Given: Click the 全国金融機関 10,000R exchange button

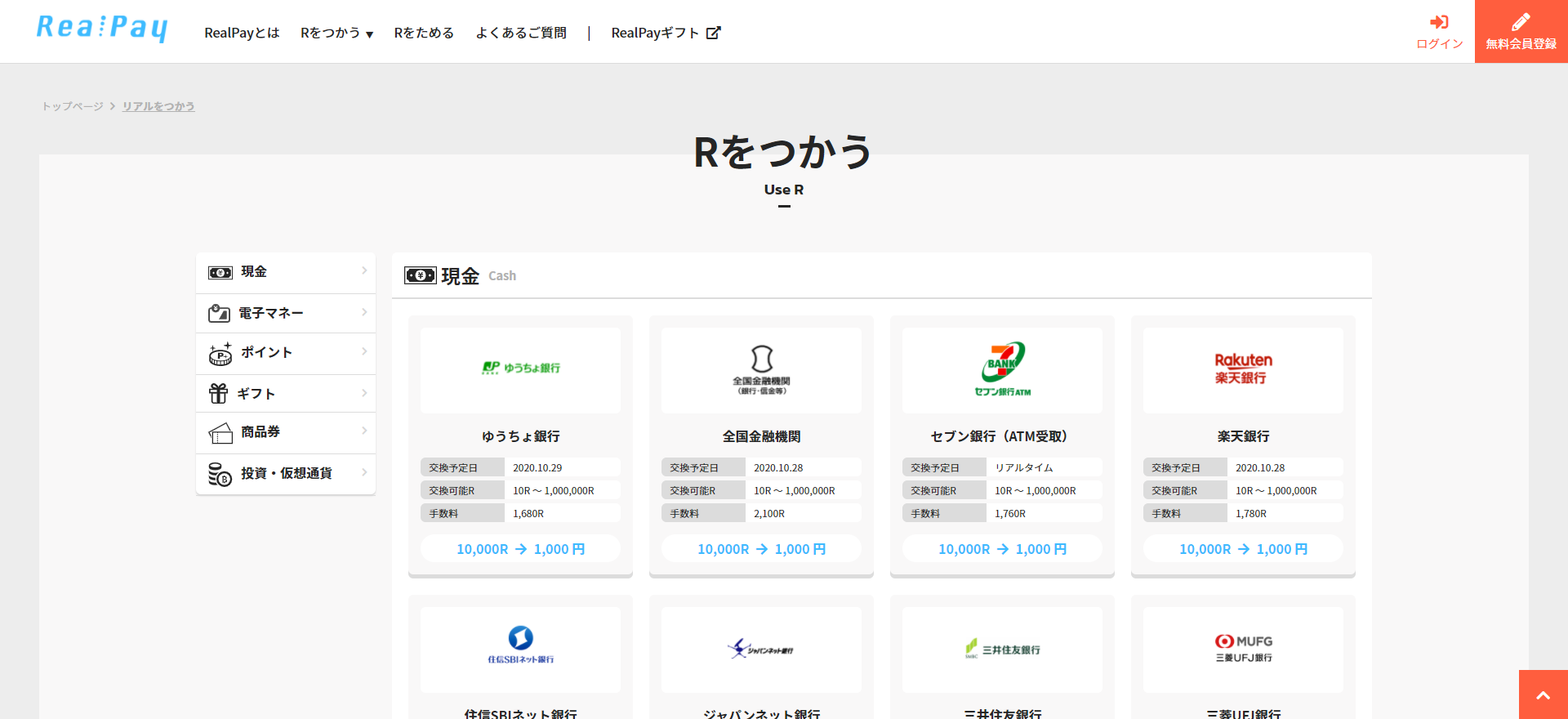Looking at the screenshot, I should coord(761,549).
